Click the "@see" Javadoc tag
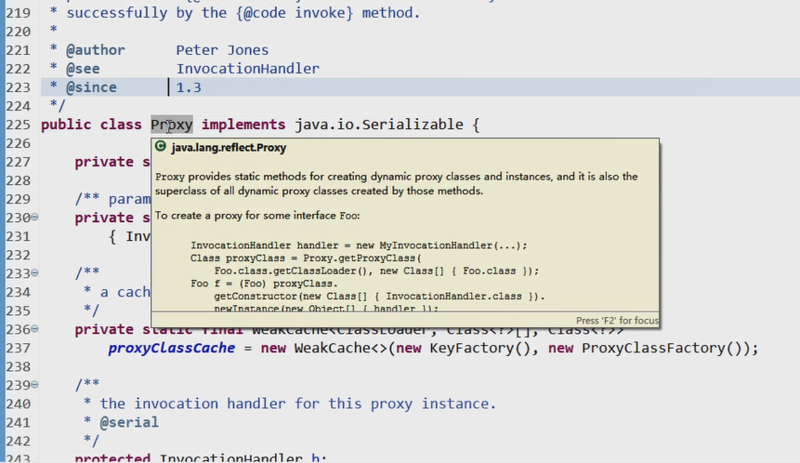800x463 pixels. pyautogui.click(x=83, y=68)
